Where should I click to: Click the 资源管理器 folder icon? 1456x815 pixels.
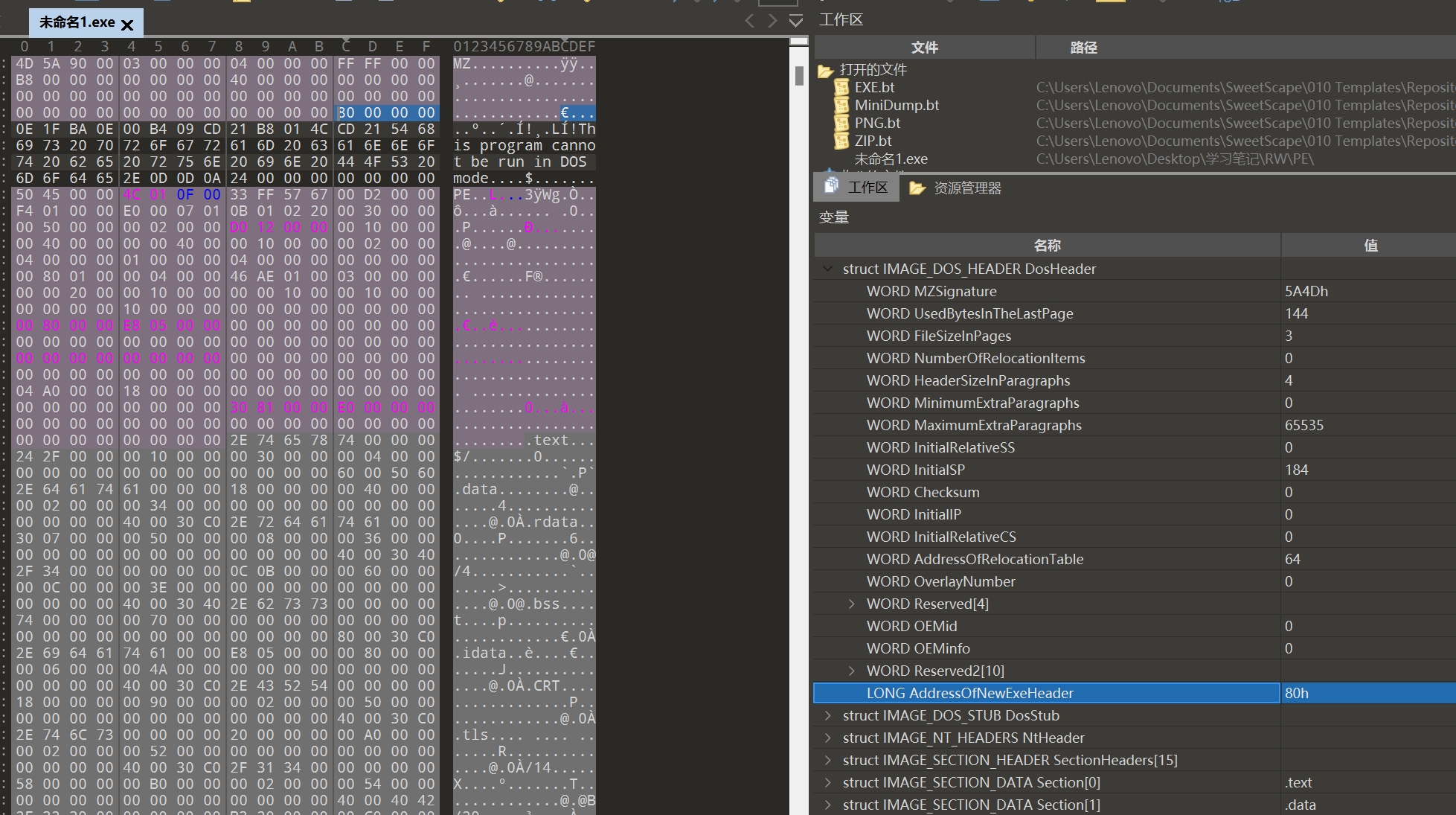(x=917, y=188)
